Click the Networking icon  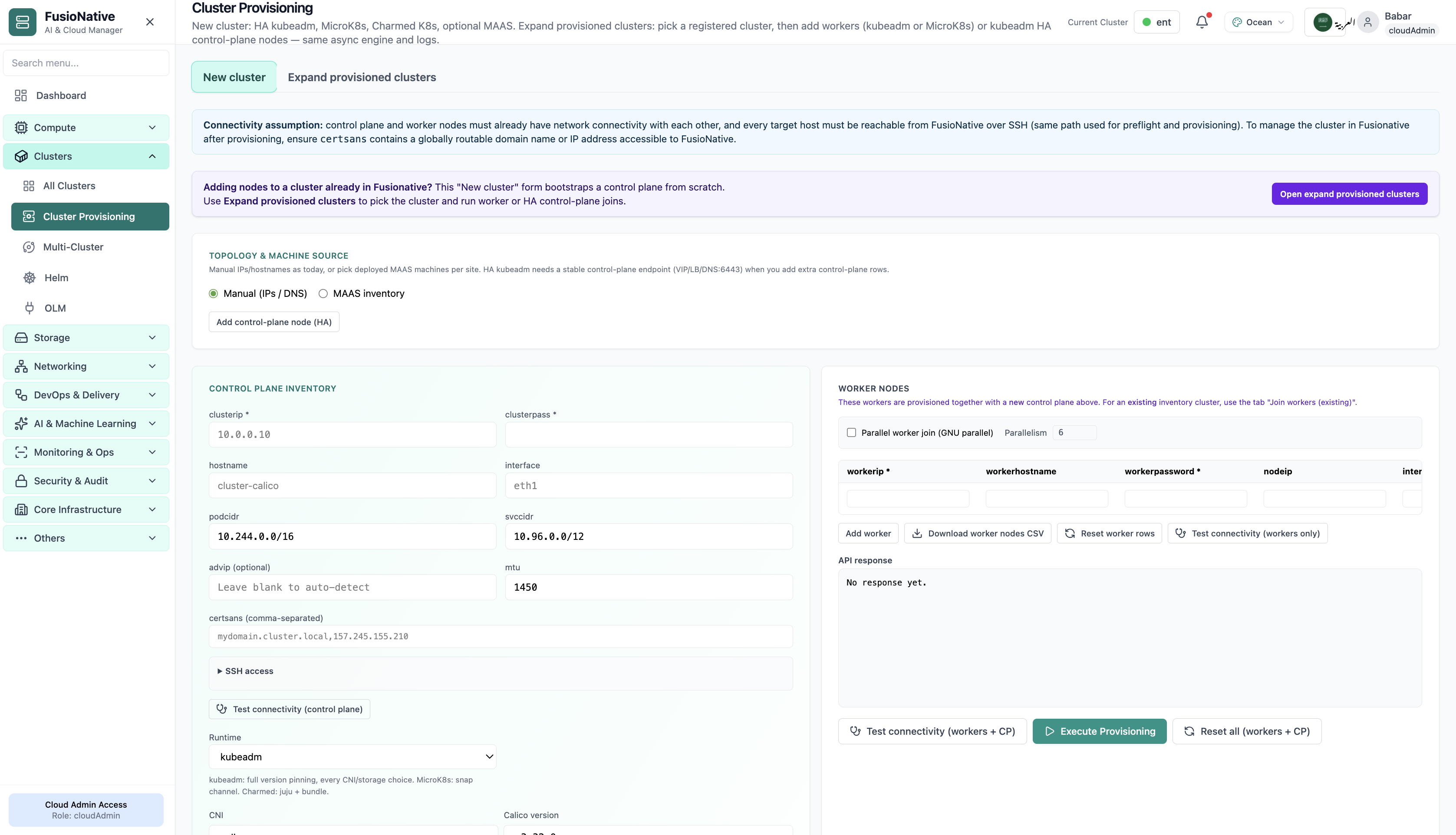coord(21,366)
